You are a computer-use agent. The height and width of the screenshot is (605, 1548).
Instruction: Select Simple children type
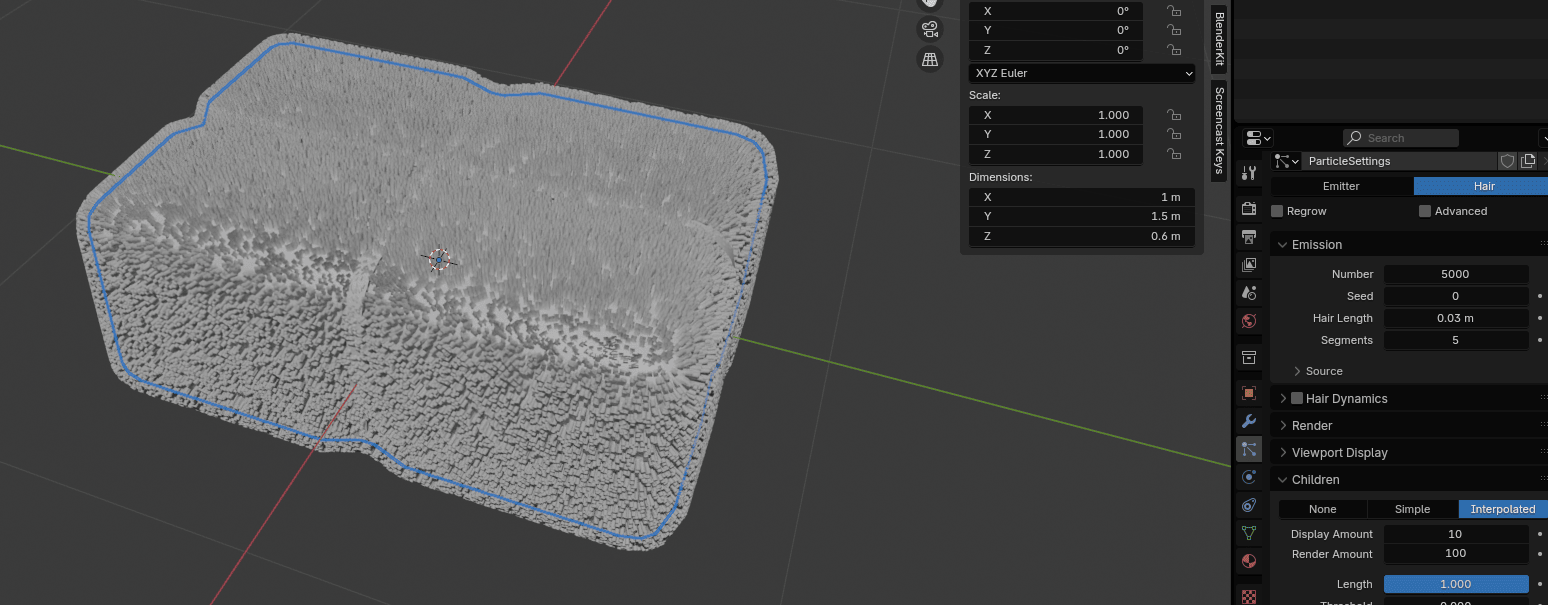pyautogui.click(x=1412, y=509)
